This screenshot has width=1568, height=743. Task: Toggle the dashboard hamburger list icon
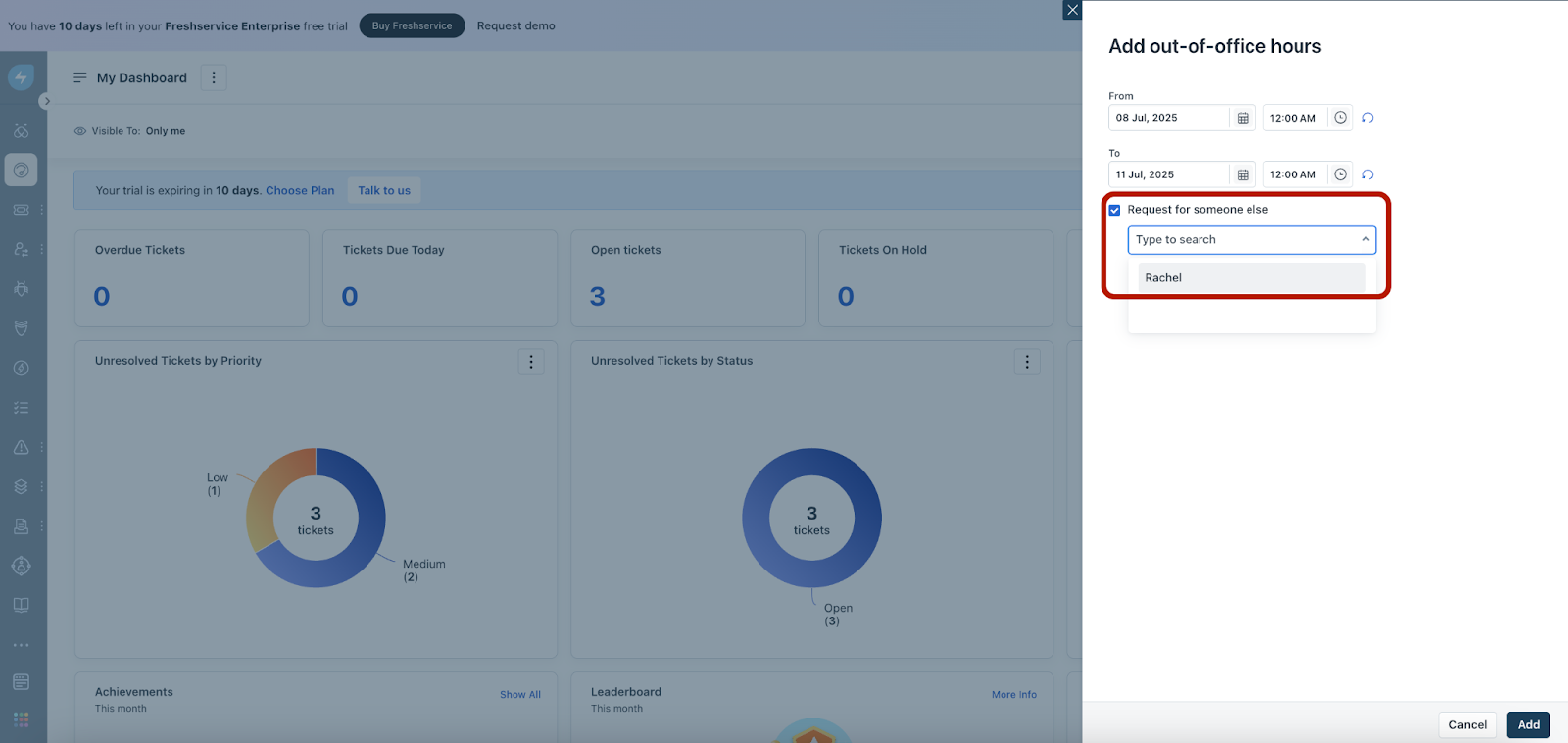[80, 77]
